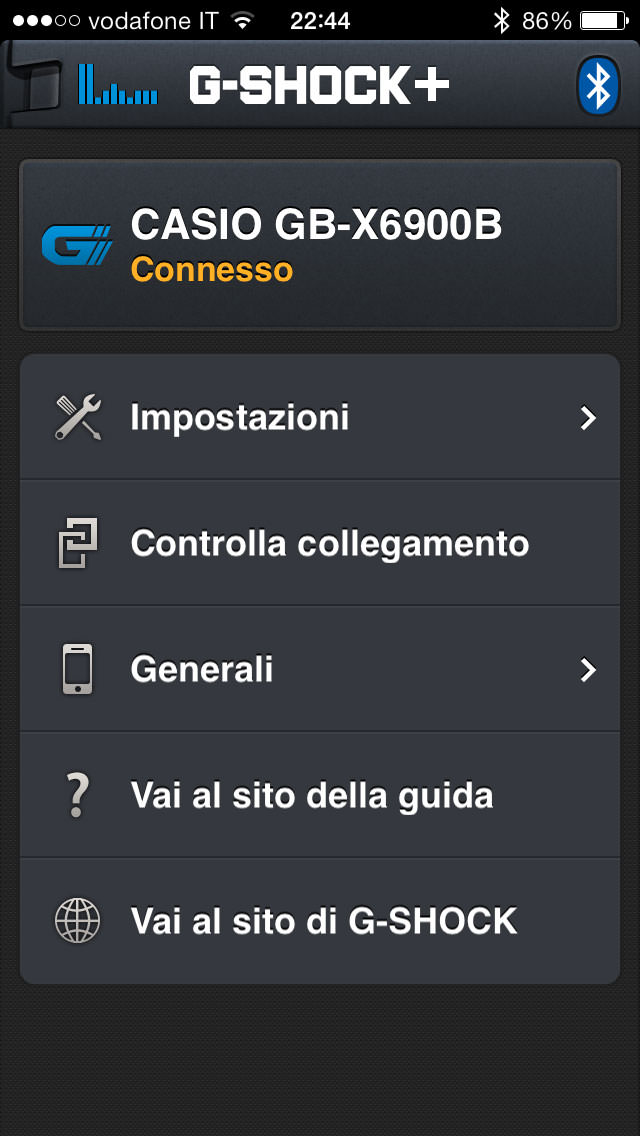This screenshot has width=640, height=1136.
Task: Open Vai al sito della guida
Action: coord(312,795)
